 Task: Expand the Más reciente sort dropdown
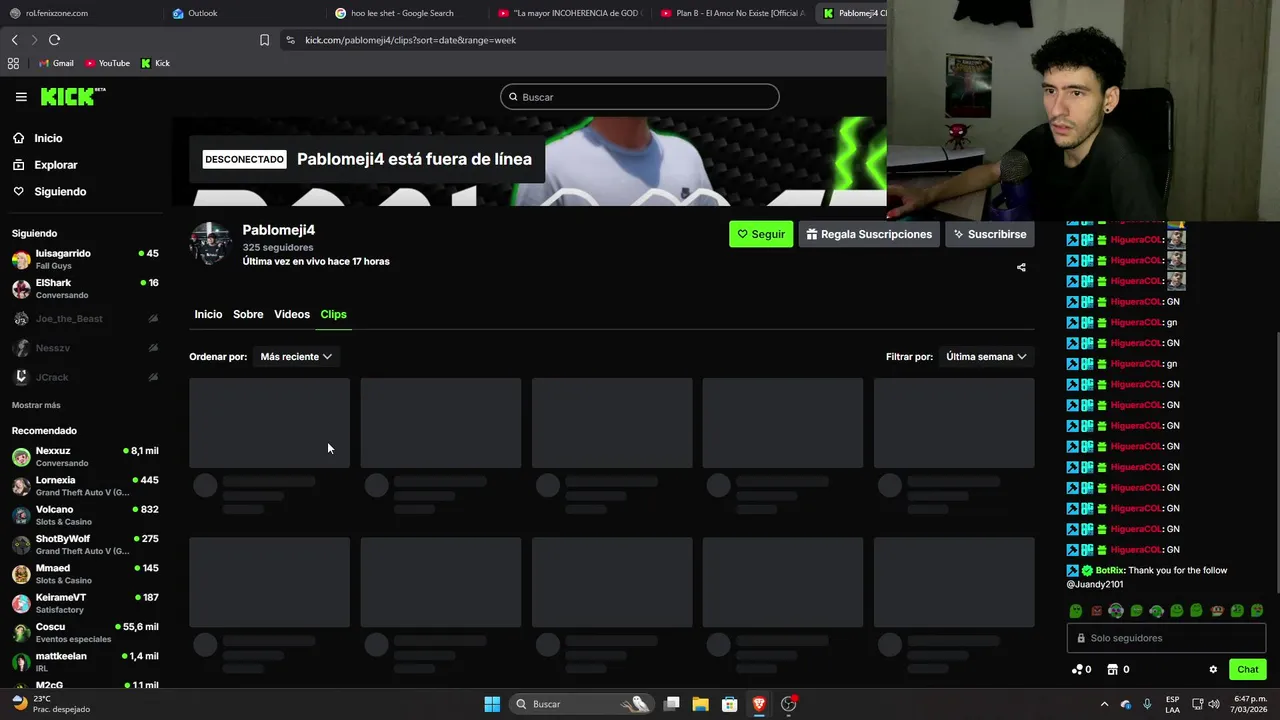pos(296,356)
